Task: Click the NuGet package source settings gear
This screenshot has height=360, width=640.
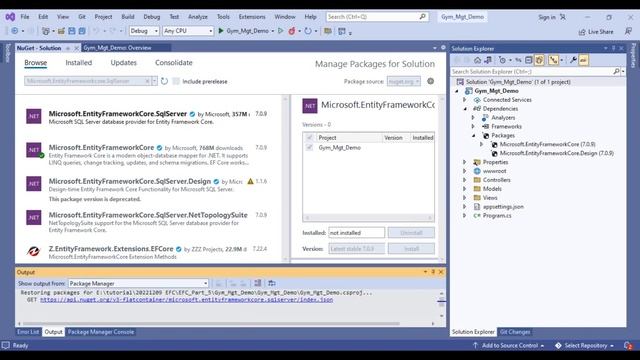Action: [x=431, y=81]
